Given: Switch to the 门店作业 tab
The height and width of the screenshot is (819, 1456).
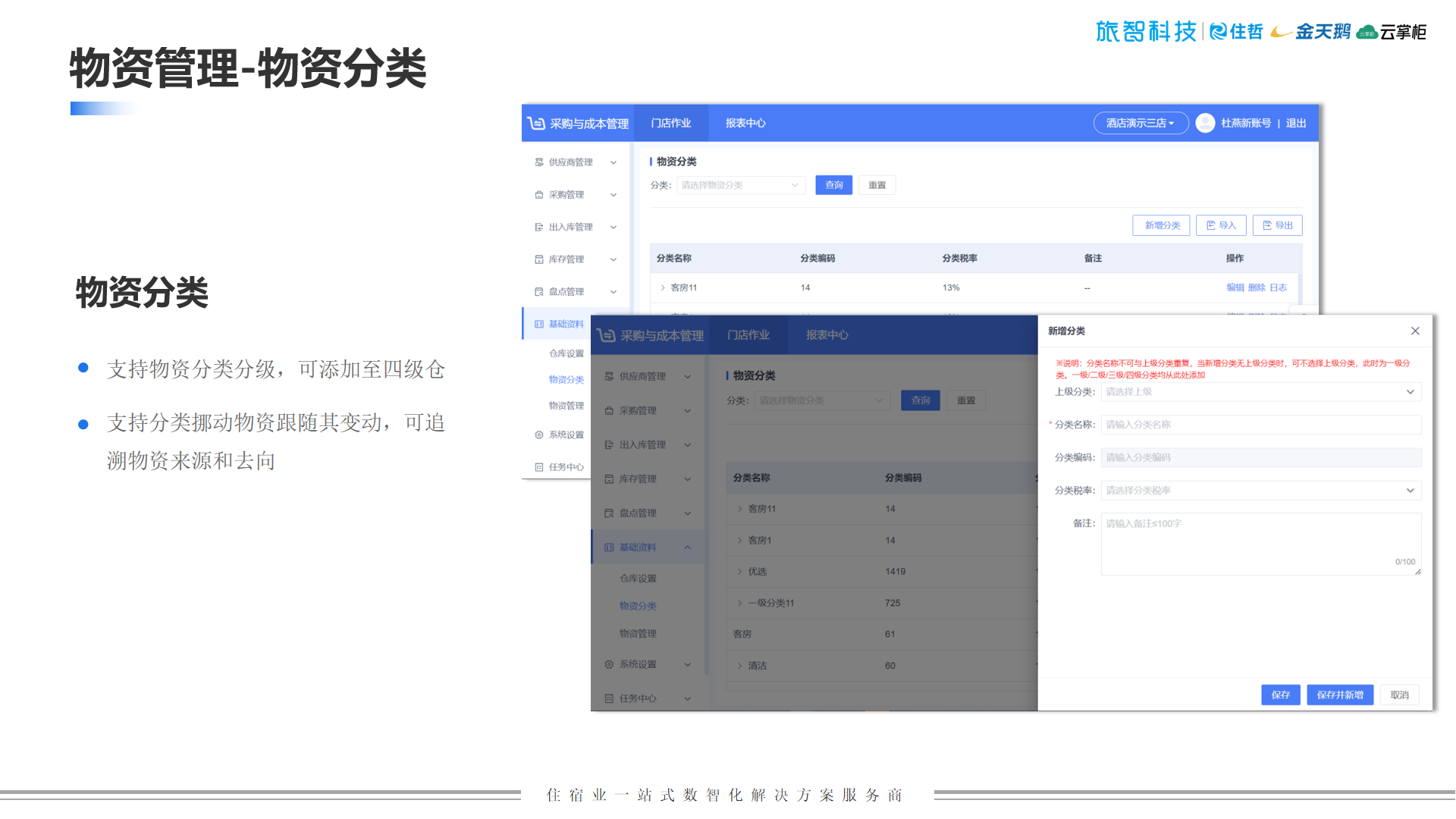Looking at the screenshot, I should [670, 123].
